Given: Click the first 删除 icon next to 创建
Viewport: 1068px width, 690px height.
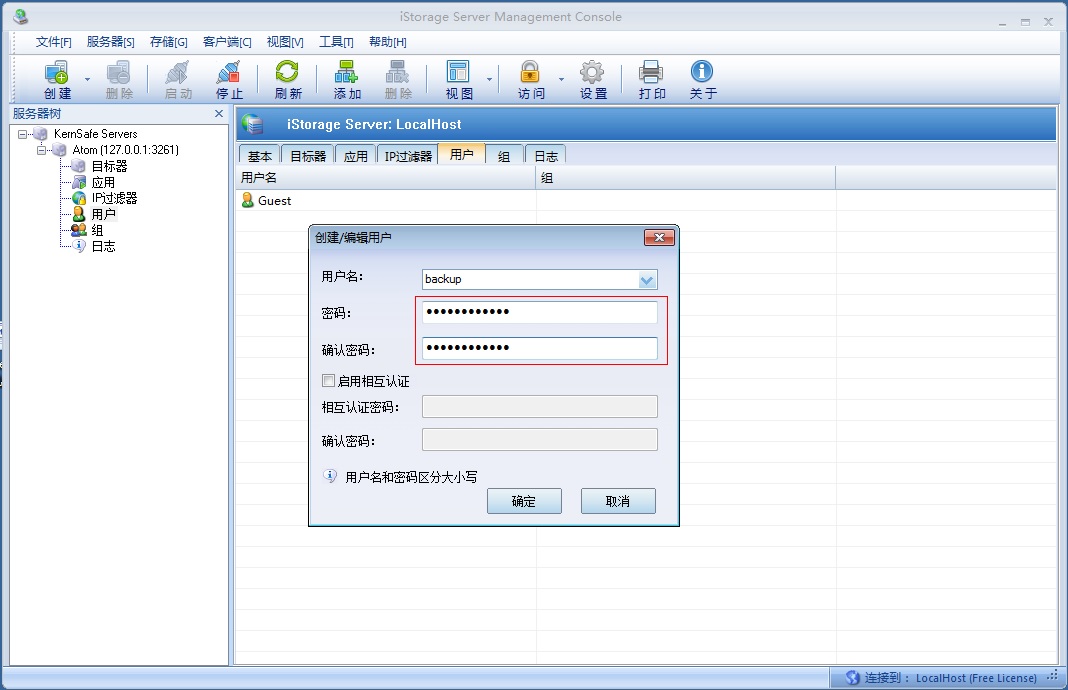Looking at the screenshot, I should coord(119,80).
